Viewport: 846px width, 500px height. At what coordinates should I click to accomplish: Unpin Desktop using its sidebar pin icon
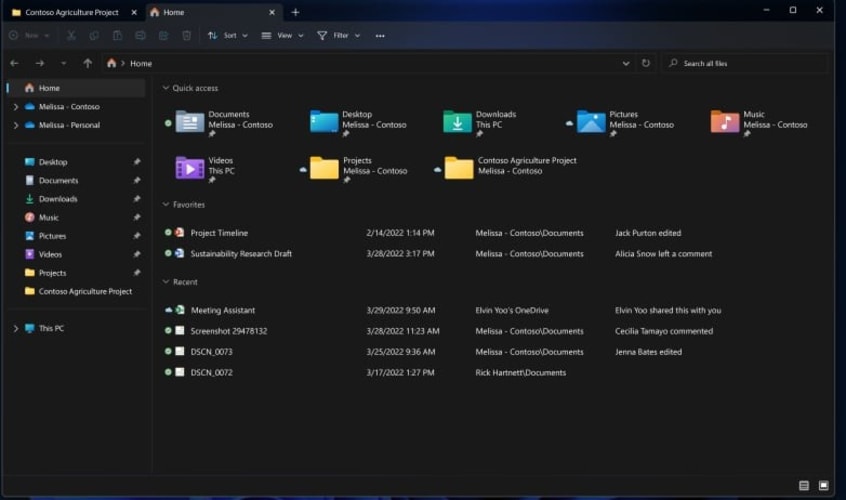click(137, 162)
